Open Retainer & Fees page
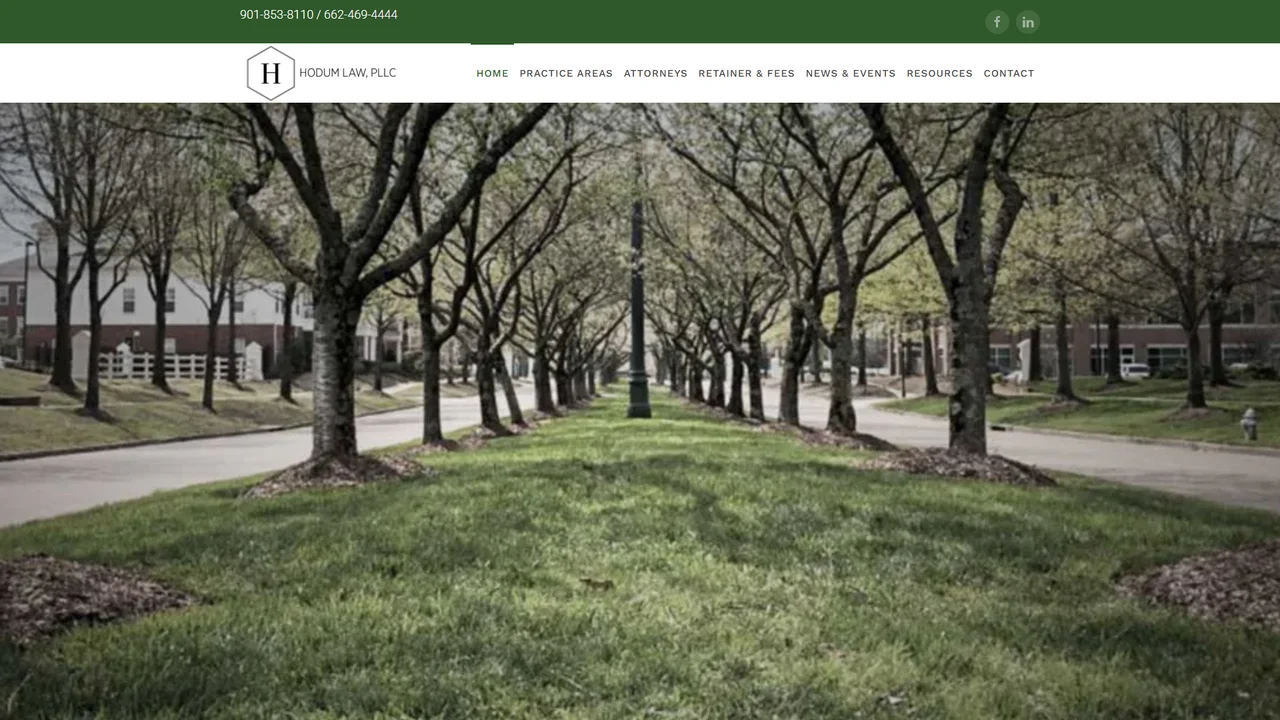This screenshot has height=720, width=1280. 747,73
